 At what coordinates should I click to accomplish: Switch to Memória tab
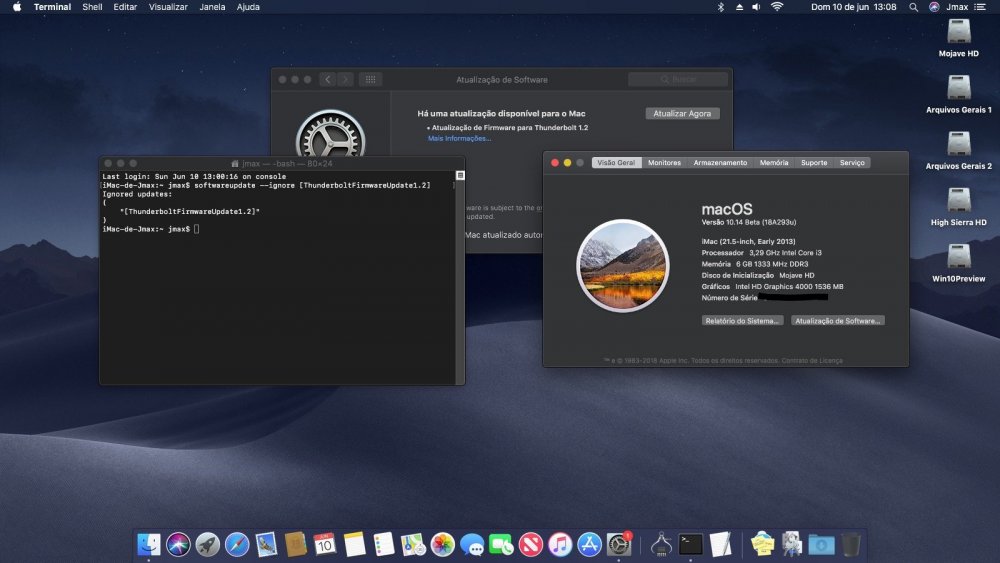[774, 163]
